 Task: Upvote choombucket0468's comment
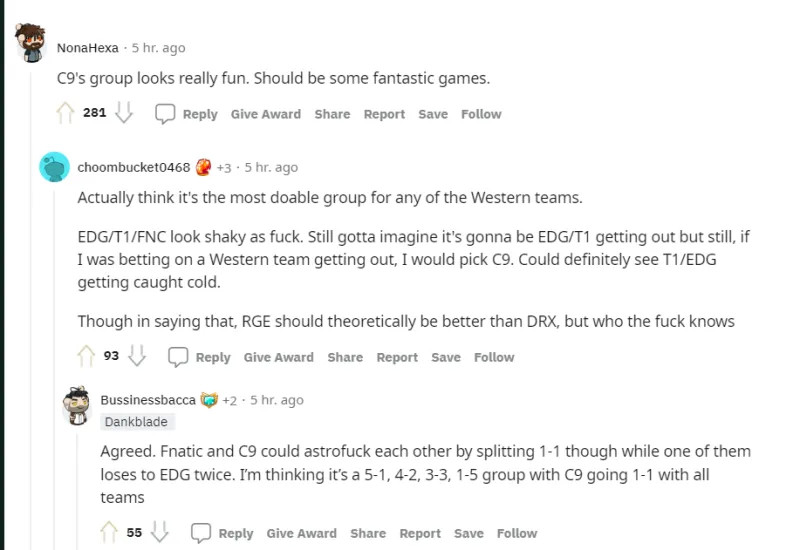click(88, 357)
